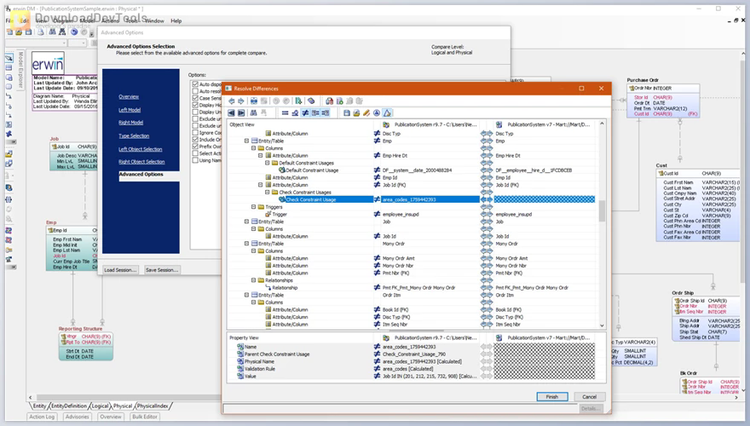Click the Cancel button in Resolve Differences
Screen dimensions: 750x426
pyautogui.click(x=589, y=397)
